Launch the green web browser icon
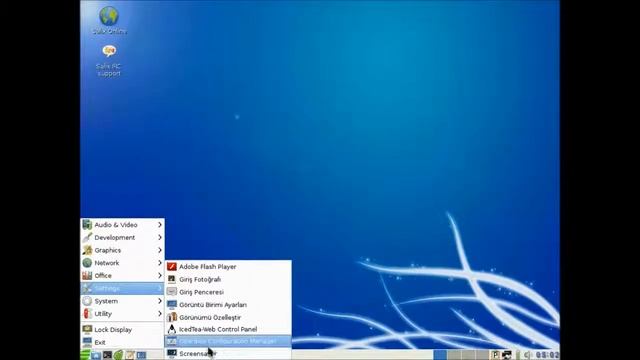 [118, 355]
